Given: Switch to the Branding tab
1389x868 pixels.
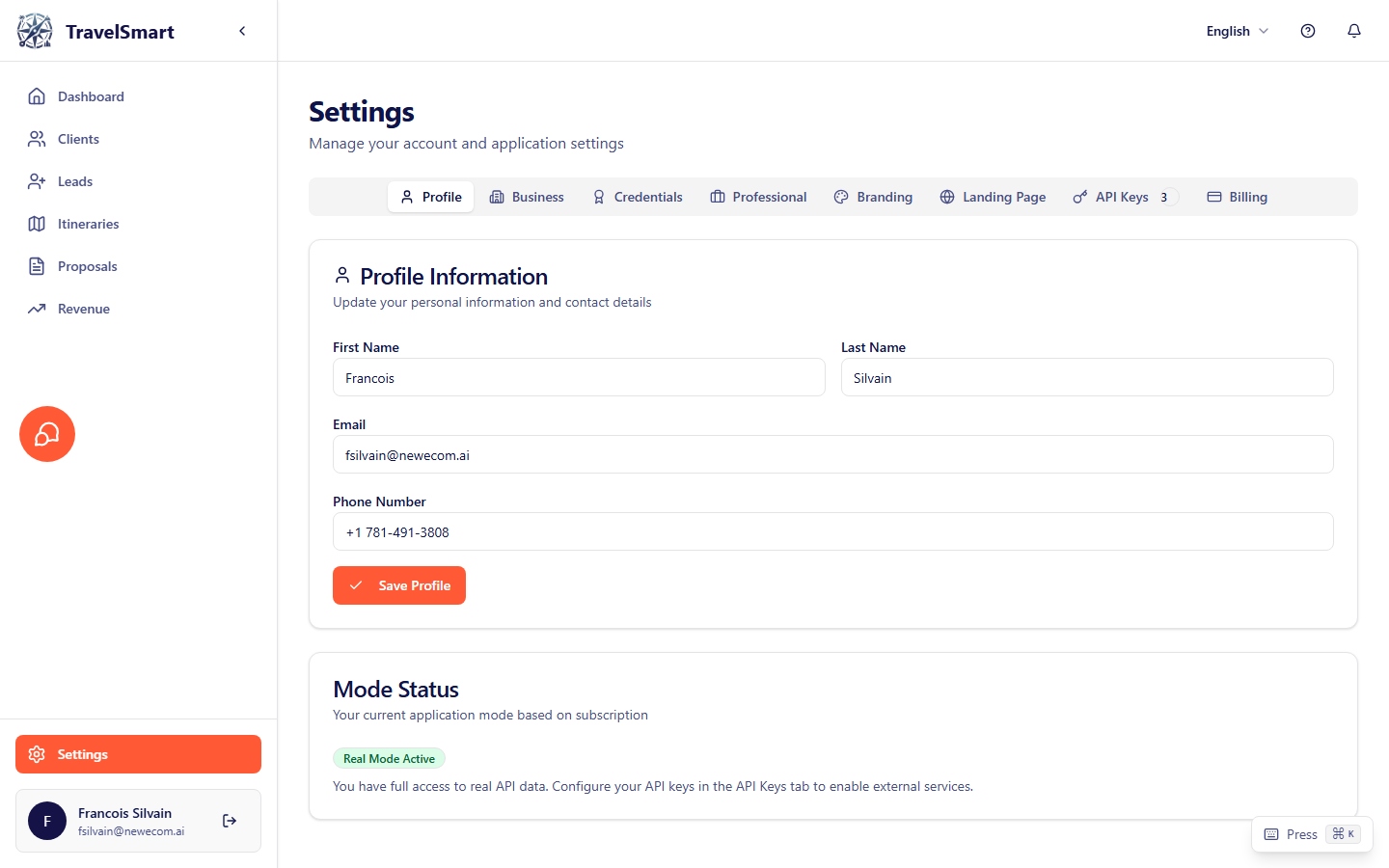Looking at the screenshot, I should tap(873, 197).
